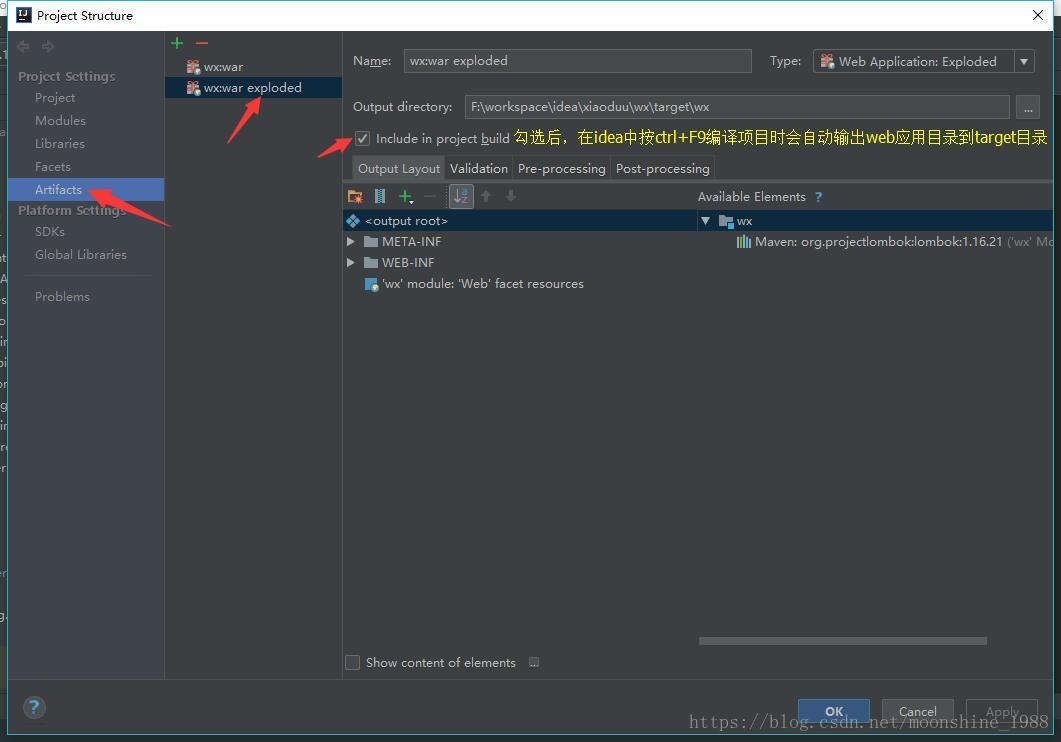
Task: Select the wx:war artifact
Action: 223,67
